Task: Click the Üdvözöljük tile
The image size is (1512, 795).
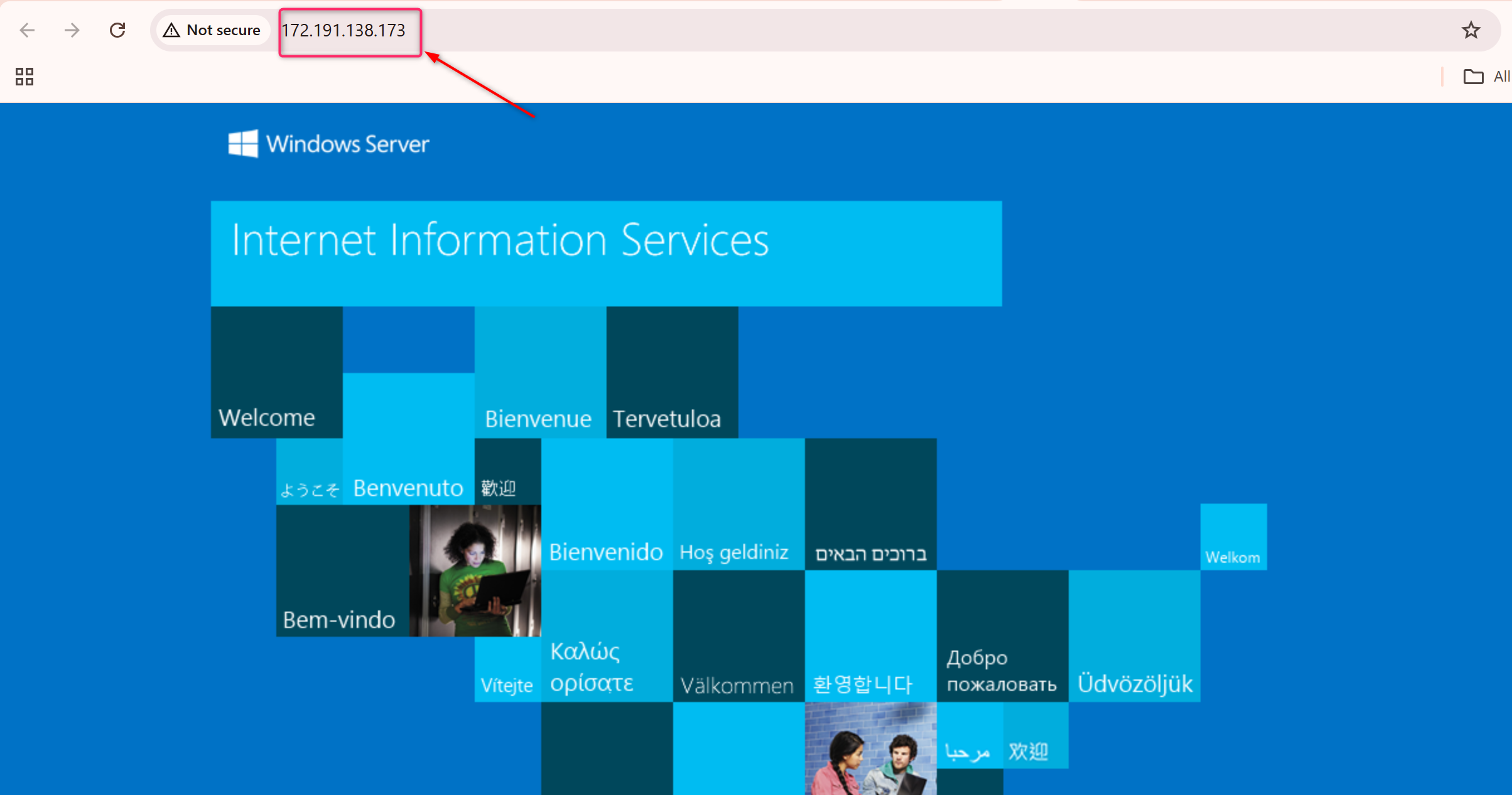Action: 1135,636
